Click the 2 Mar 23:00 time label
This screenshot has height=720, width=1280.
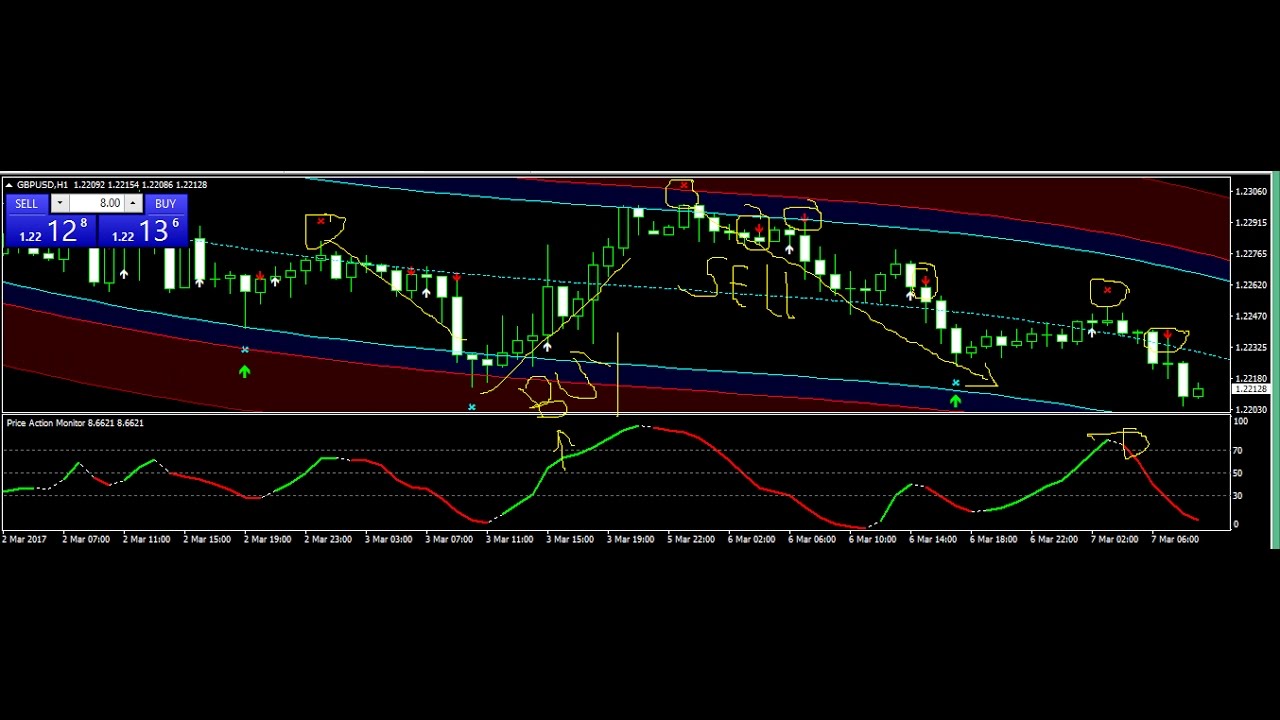pyautogui.click(x=328, y=539)
